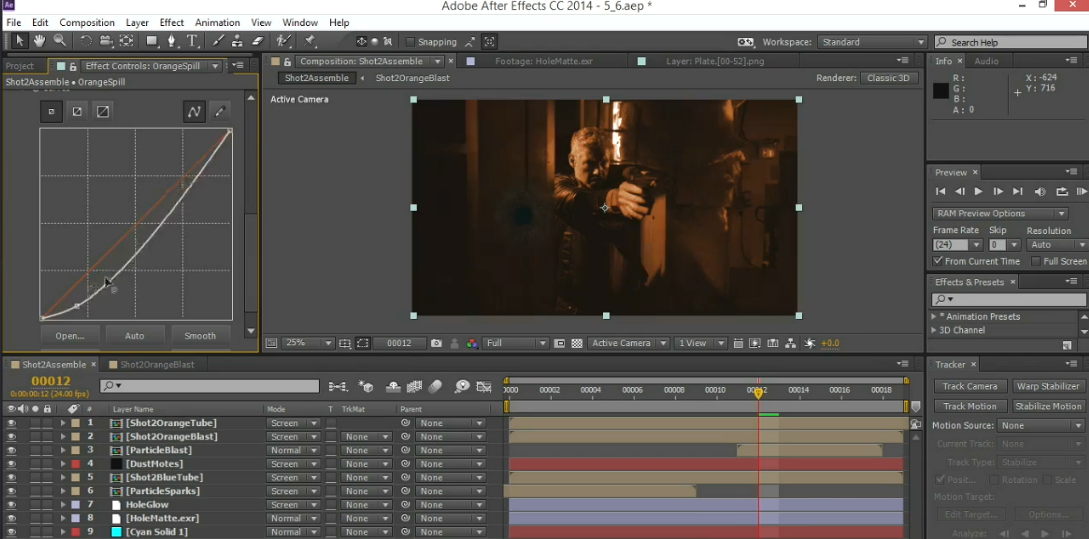Screen dimensions: 1089x539
Task: Open the Workspace Standard dropdown
Action: coord(872,42)
